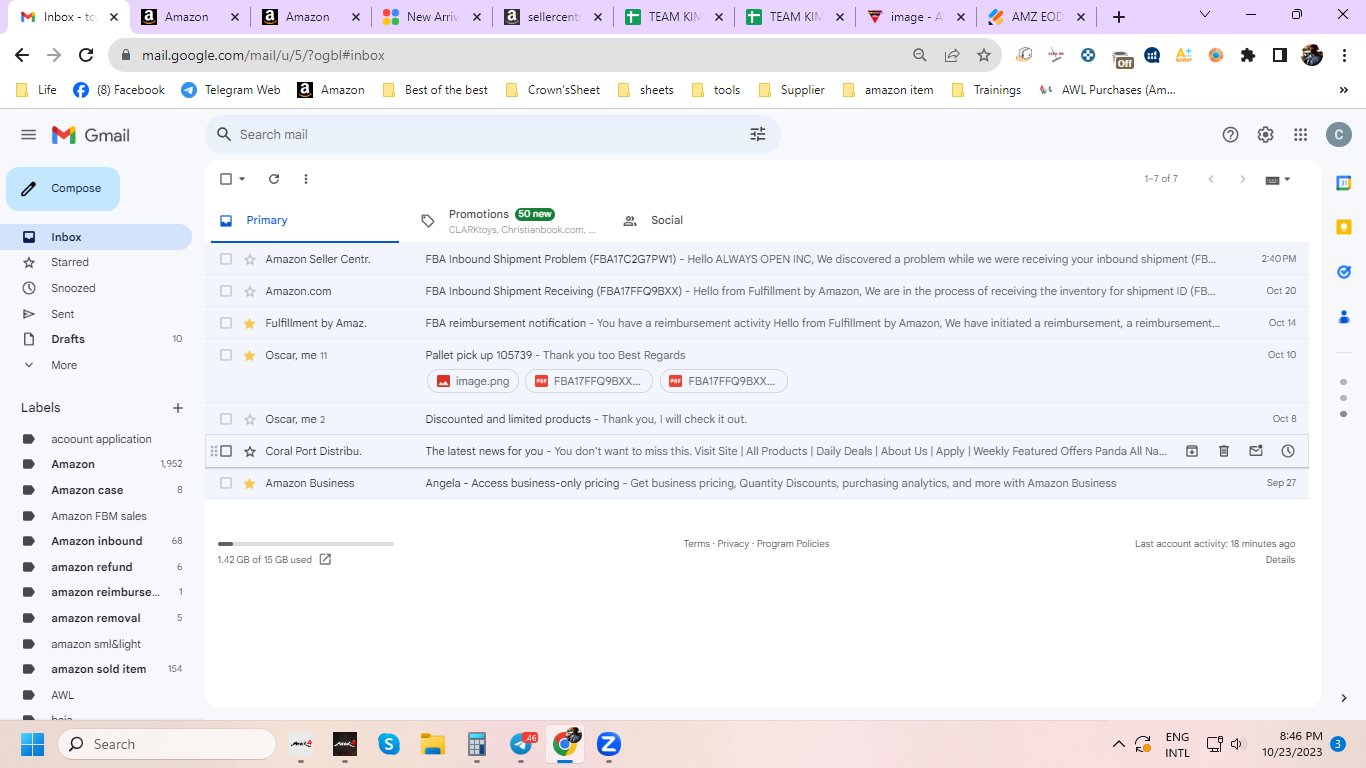Compose a new email

point(63,189)
